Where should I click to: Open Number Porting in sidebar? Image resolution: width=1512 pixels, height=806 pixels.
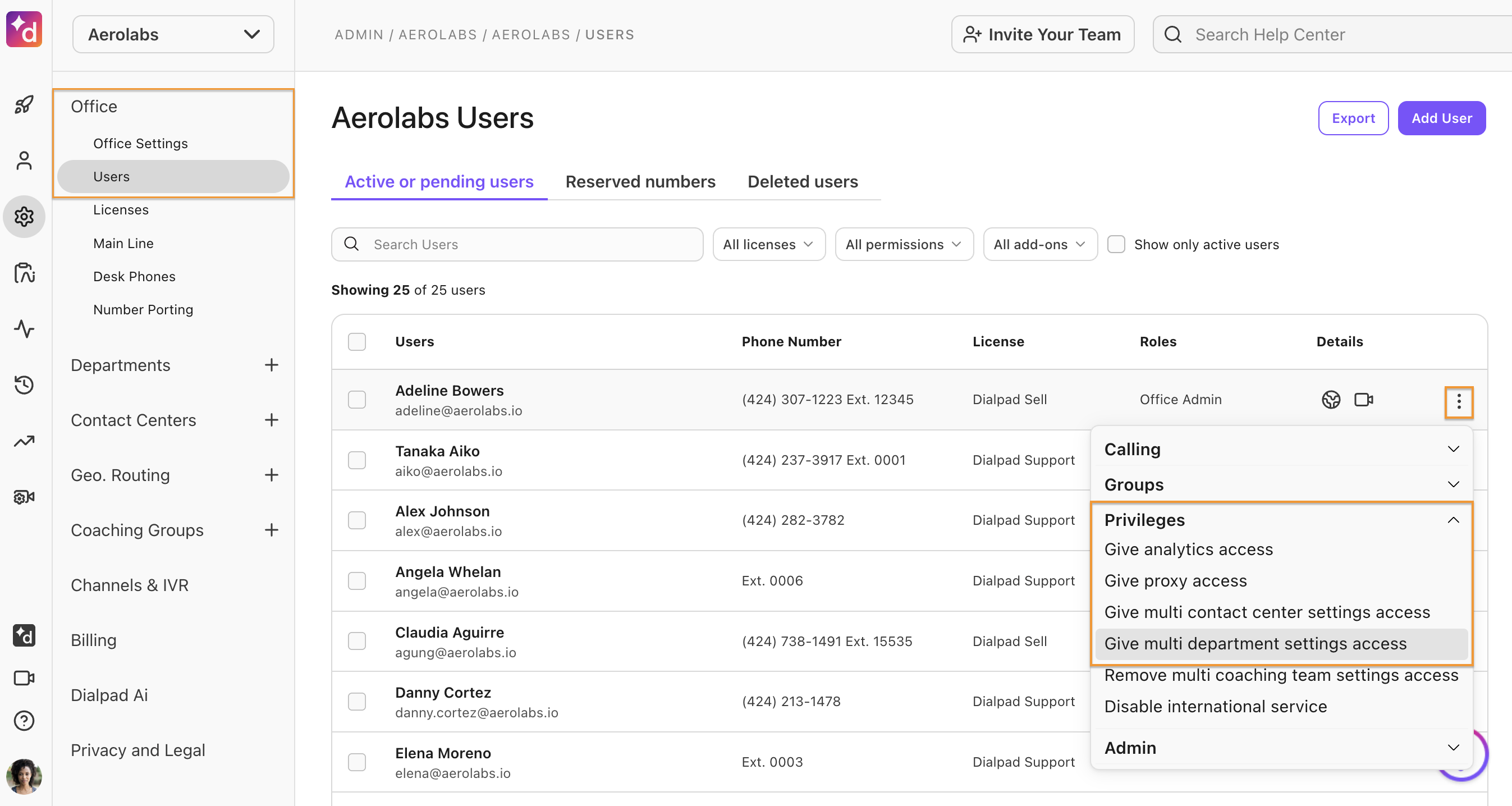pos(143,309)
